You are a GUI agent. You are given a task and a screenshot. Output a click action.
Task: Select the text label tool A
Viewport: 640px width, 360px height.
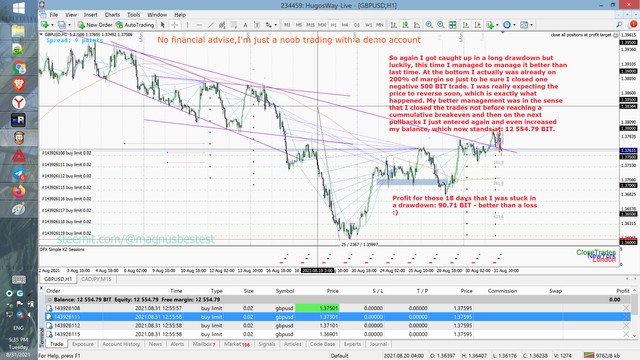[245, 25]
